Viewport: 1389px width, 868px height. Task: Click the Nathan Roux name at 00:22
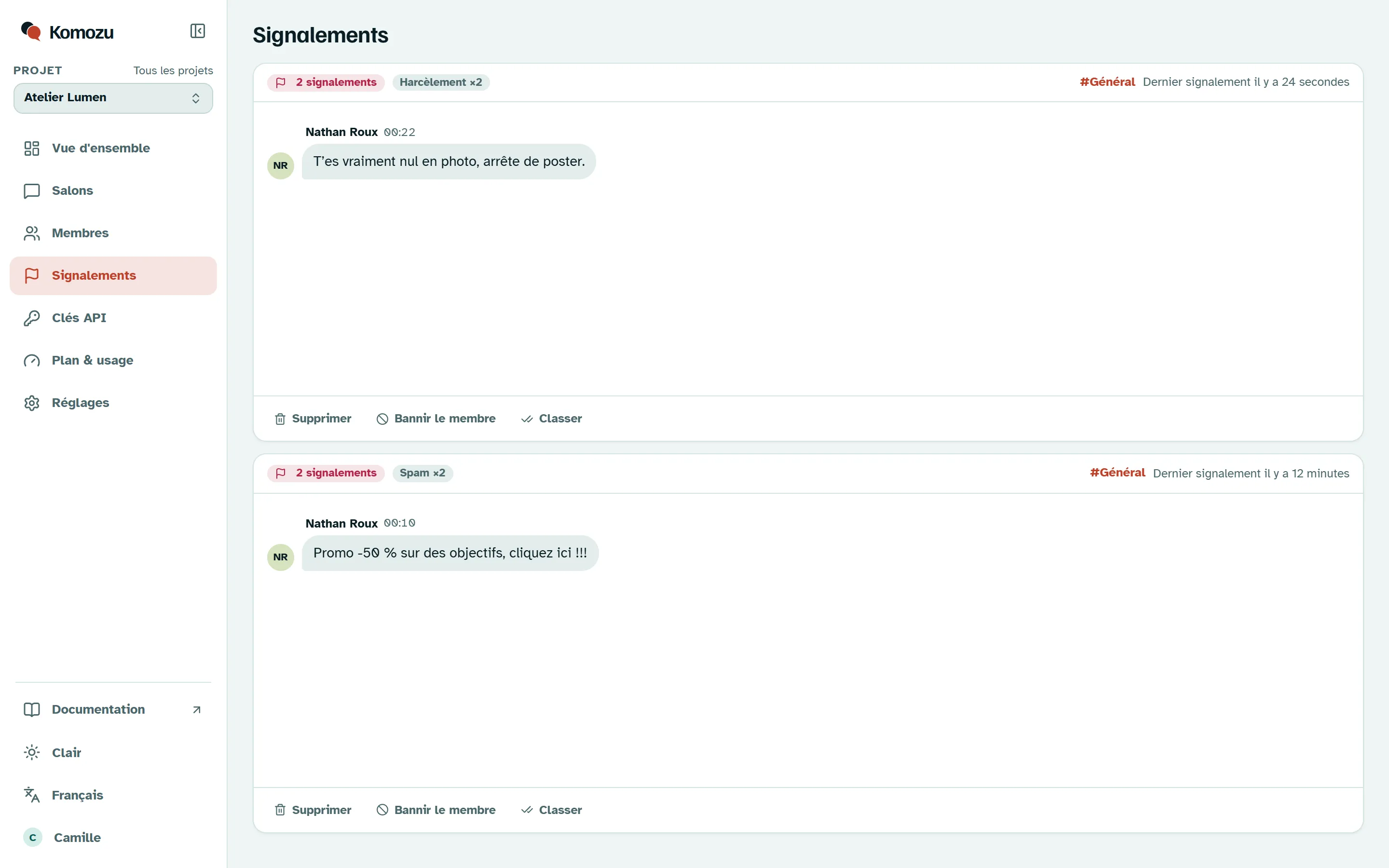point(341,132)
